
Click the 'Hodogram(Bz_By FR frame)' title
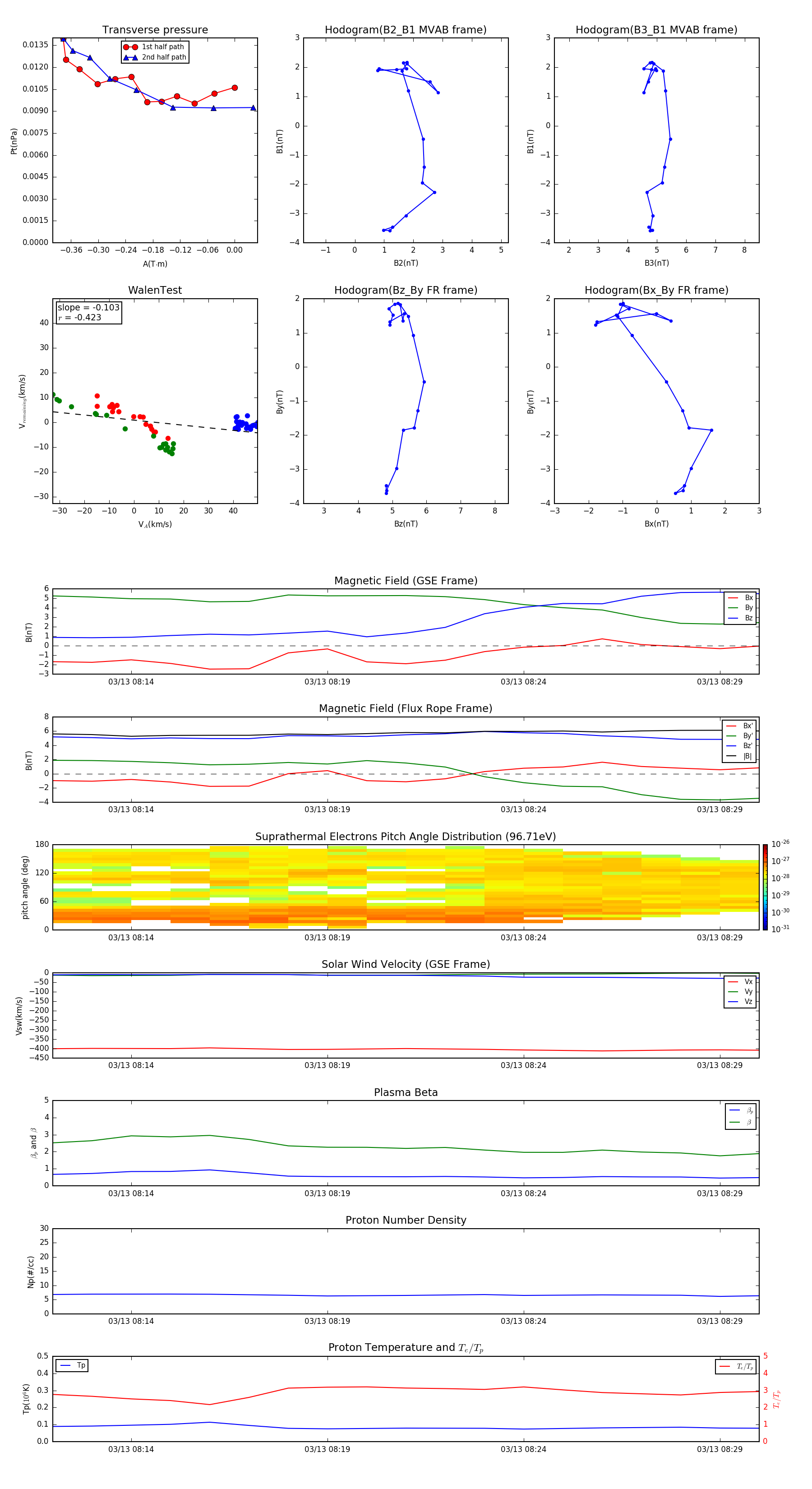[406, 290]
